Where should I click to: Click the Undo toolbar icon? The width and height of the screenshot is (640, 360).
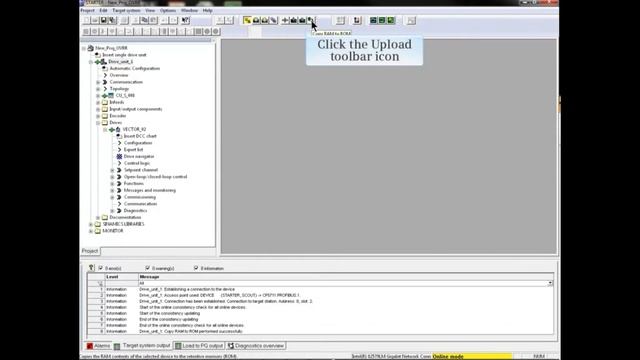coord(164,20)
